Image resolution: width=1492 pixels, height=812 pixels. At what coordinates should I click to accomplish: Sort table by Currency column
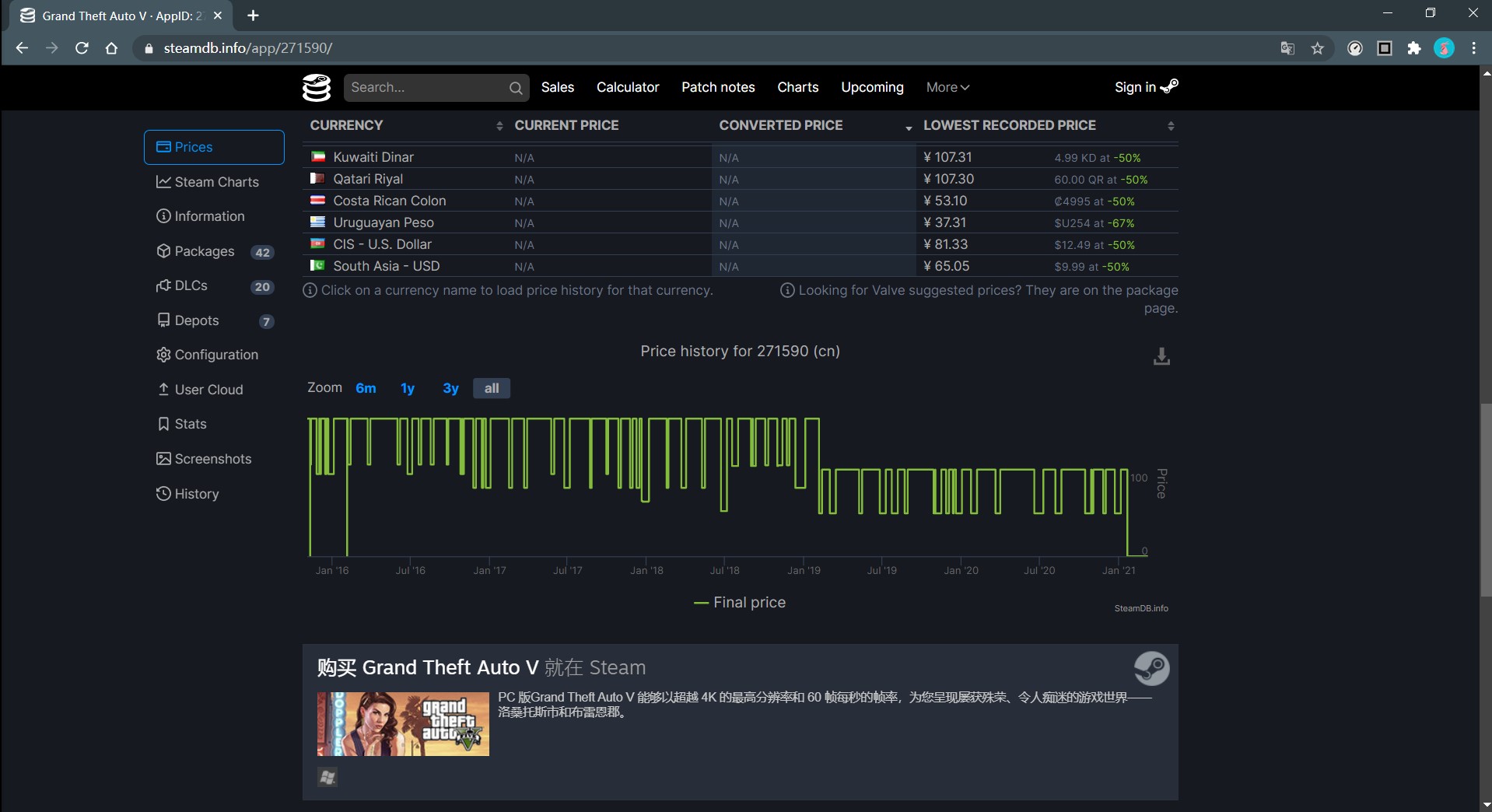406,125
